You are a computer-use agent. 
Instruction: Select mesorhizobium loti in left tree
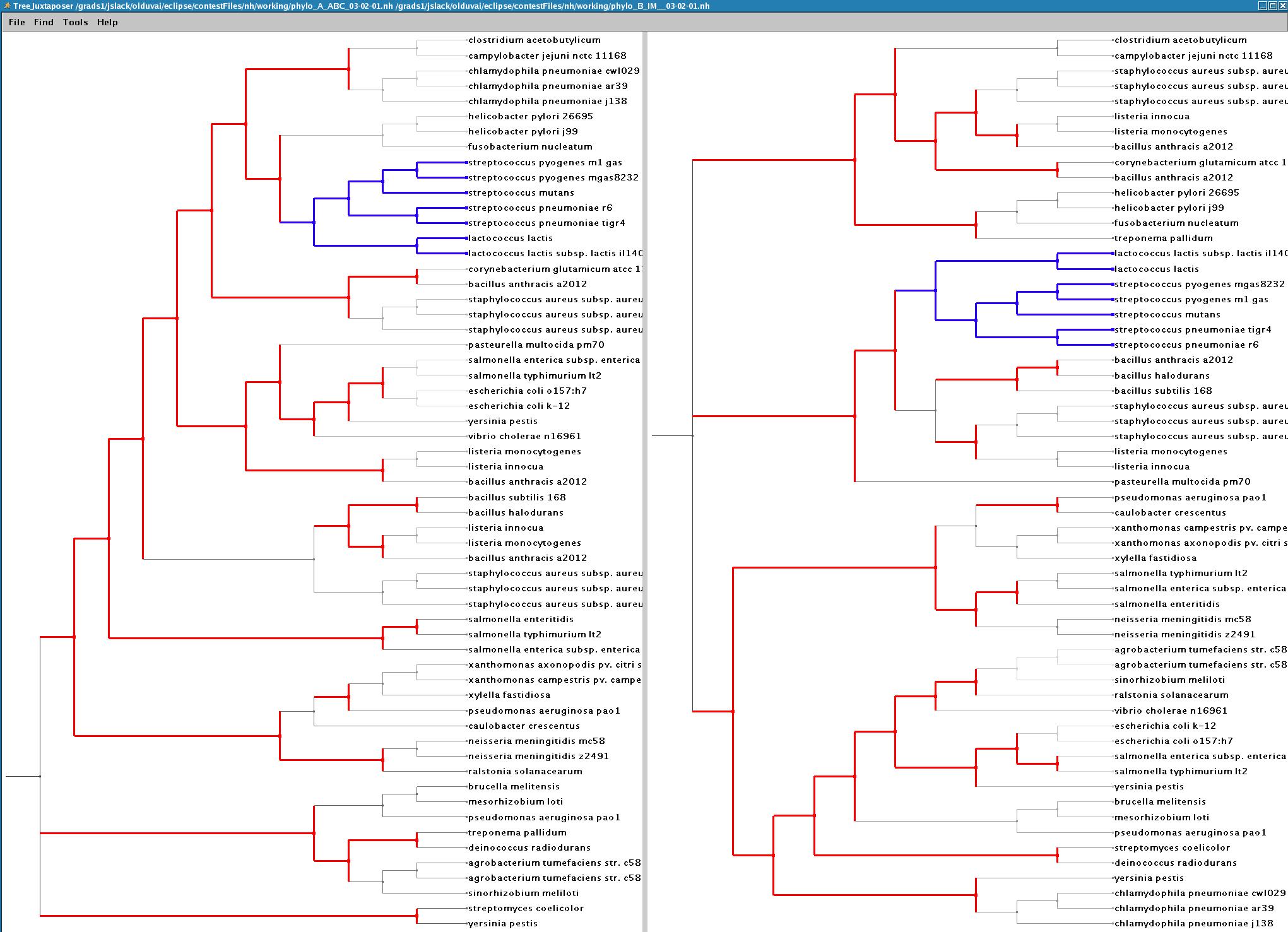point(515,801)
